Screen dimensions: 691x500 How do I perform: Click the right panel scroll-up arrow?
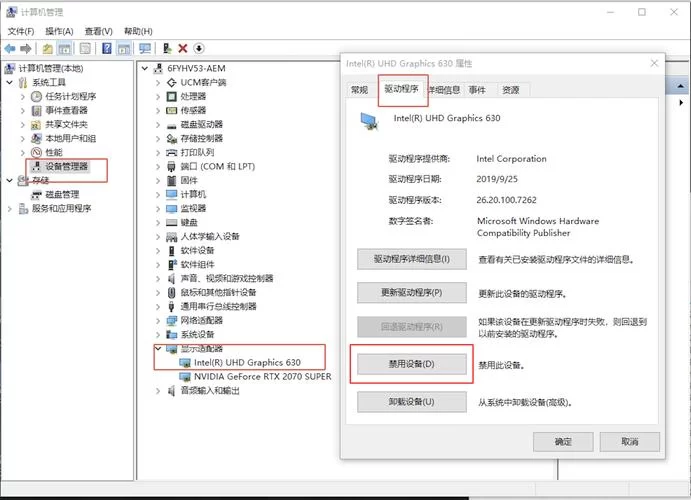point(680,86)
